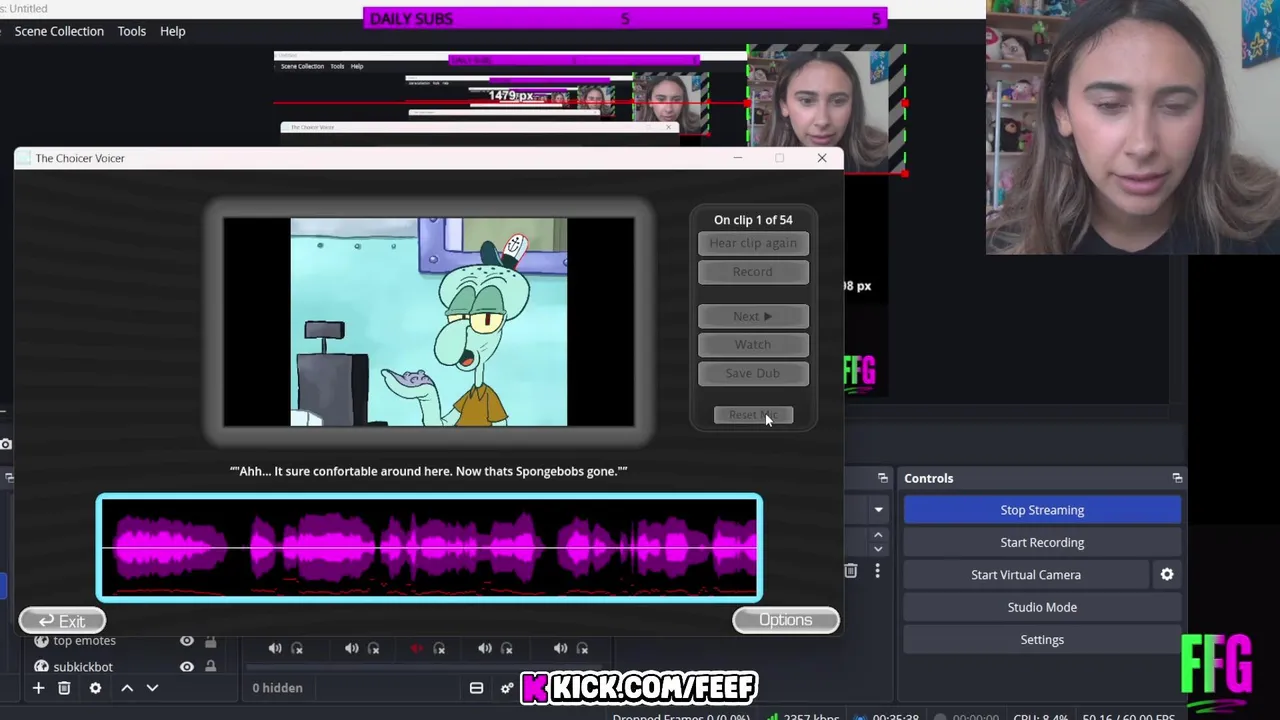Image resolution: width=1280 pixels, height=720 pixels.
Task: Open OBS Settings from Controls
Action: pos(1042,640)
